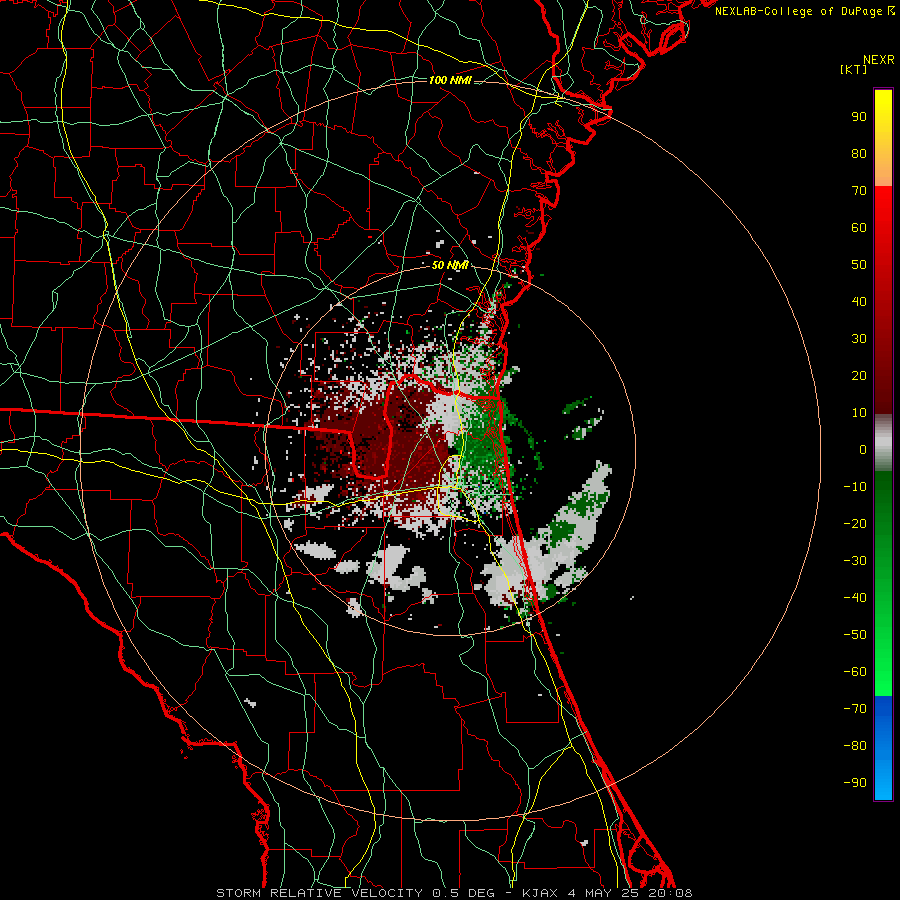Click the -80 value on the velocity scale

click(855, 746)
